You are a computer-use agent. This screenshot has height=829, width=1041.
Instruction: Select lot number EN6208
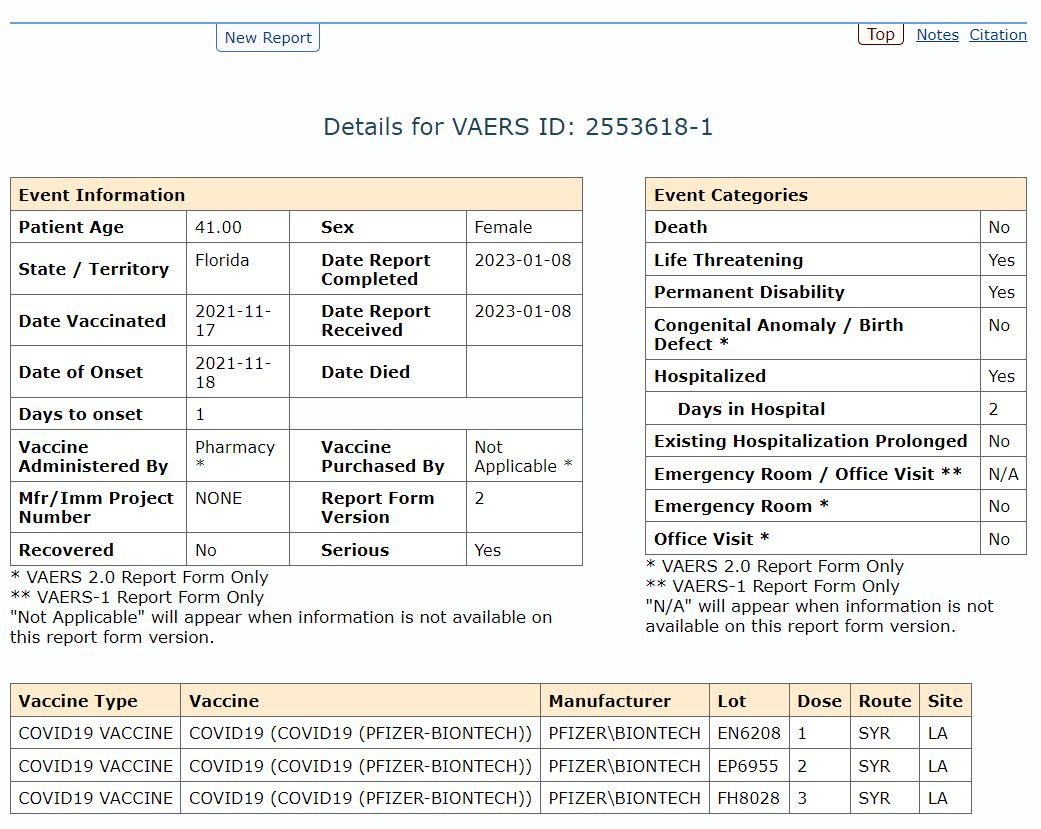pos(749,733)
